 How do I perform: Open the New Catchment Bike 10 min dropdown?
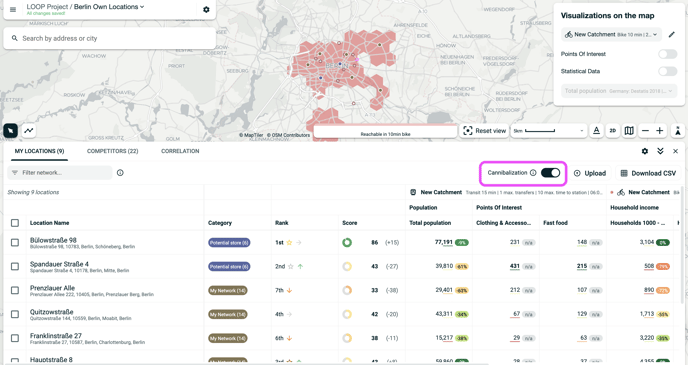coord(611,34)
